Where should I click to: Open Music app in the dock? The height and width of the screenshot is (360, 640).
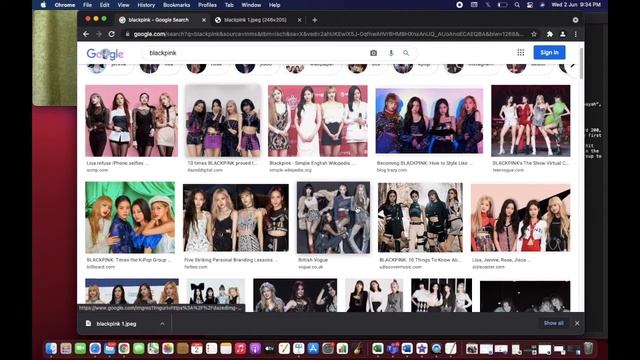(x=240, y=348)
